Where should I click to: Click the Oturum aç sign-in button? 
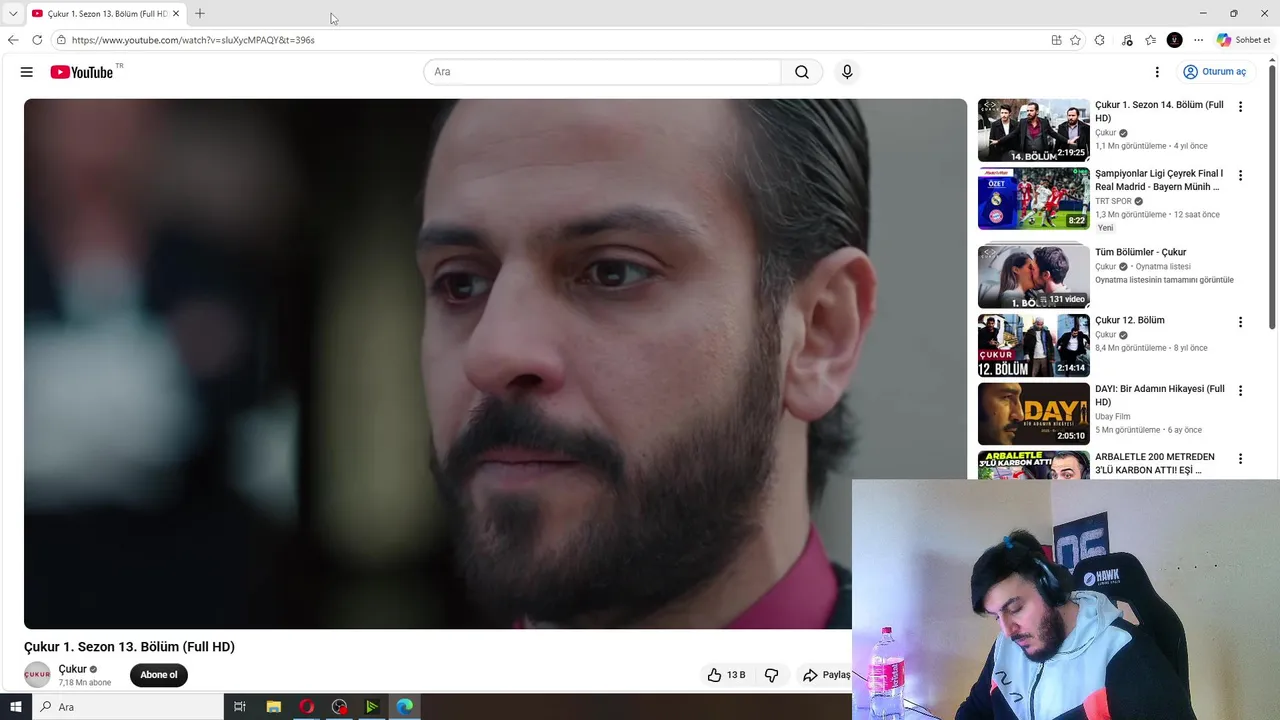click(1214, 72)
